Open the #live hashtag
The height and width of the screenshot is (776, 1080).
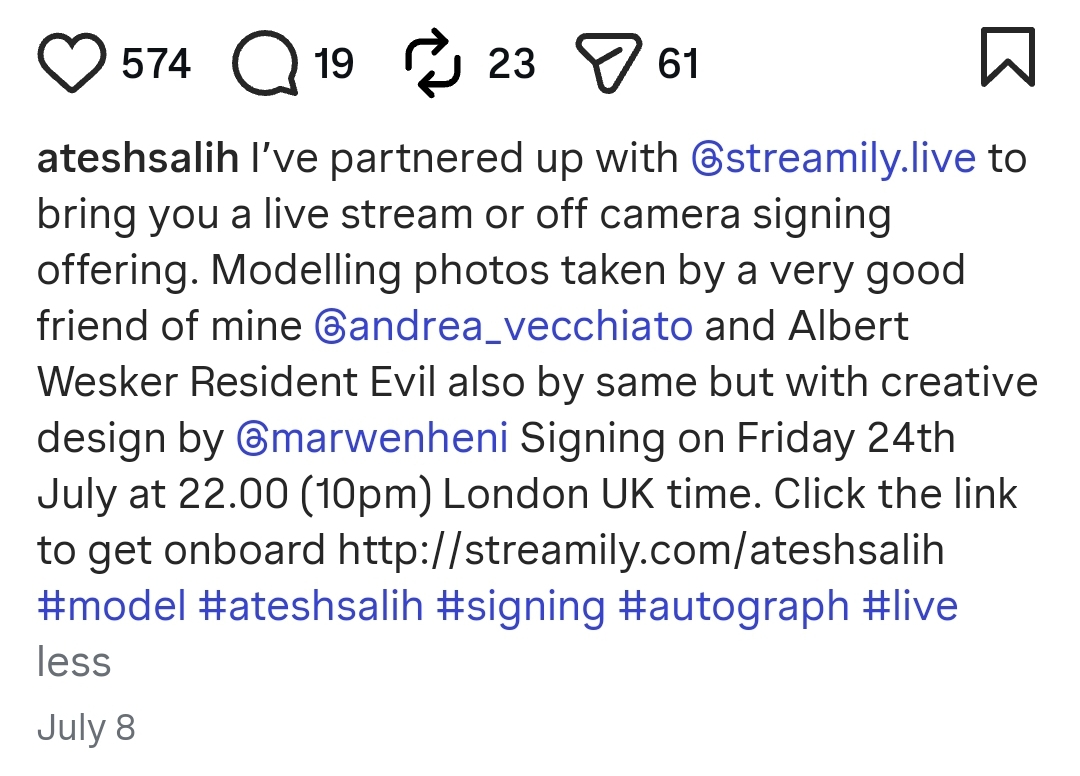tap(910, 606)
